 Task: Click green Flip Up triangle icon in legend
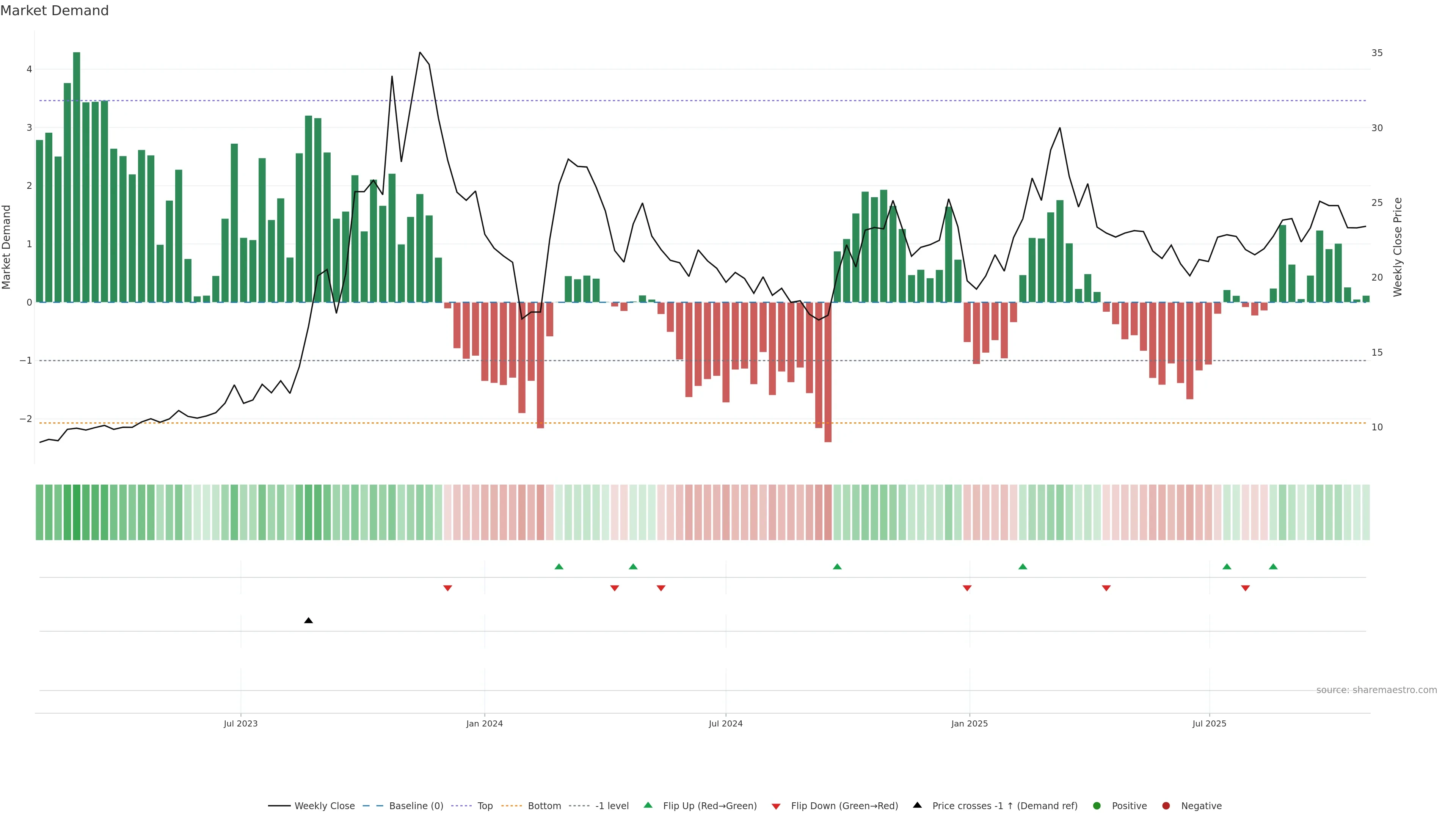point(648,805)
